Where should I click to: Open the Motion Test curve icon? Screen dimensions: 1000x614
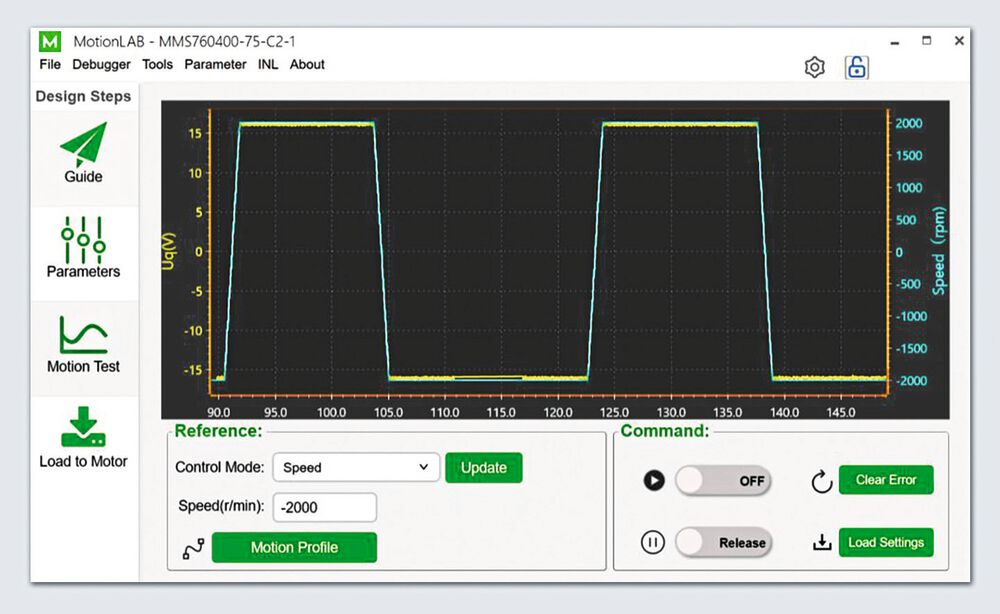click(x=83, y=335)
